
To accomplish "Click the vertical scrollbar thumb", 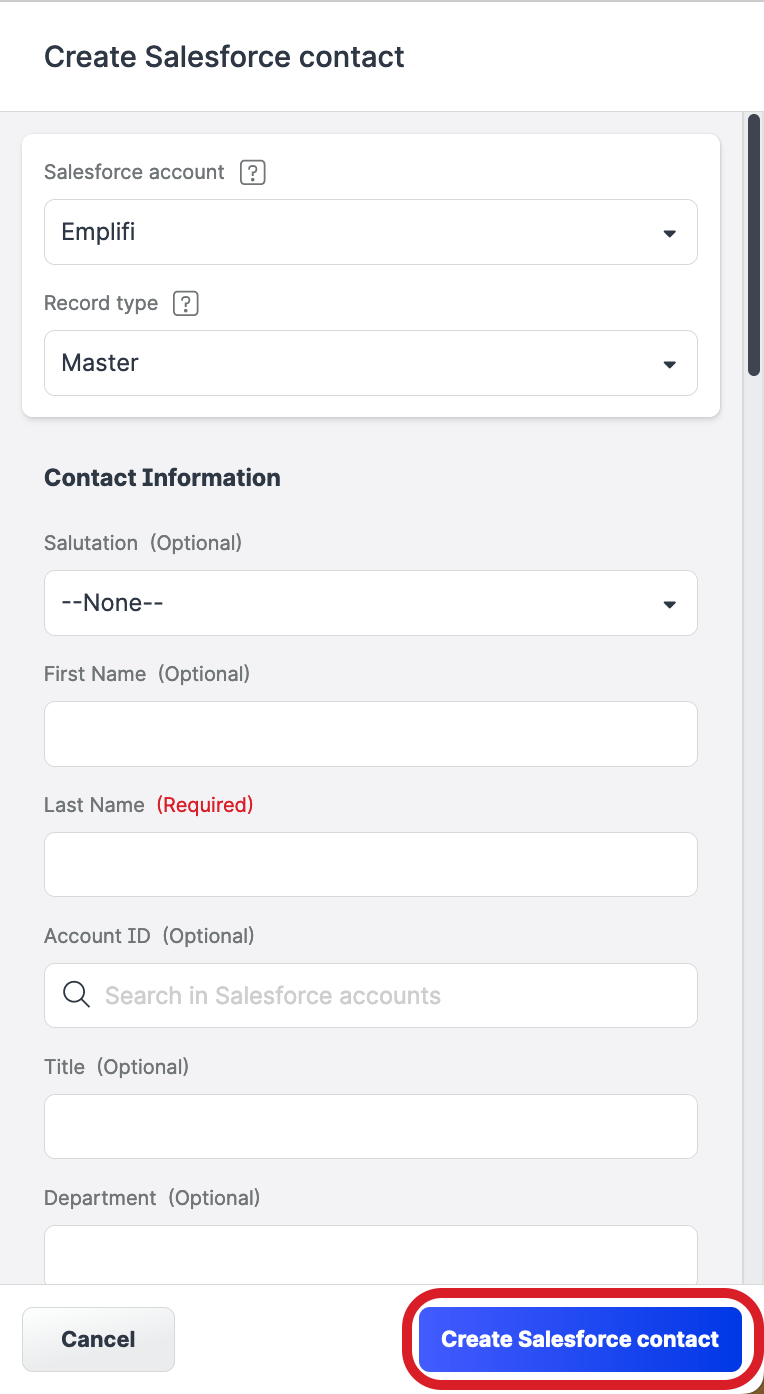I will (x=753, y=245).
